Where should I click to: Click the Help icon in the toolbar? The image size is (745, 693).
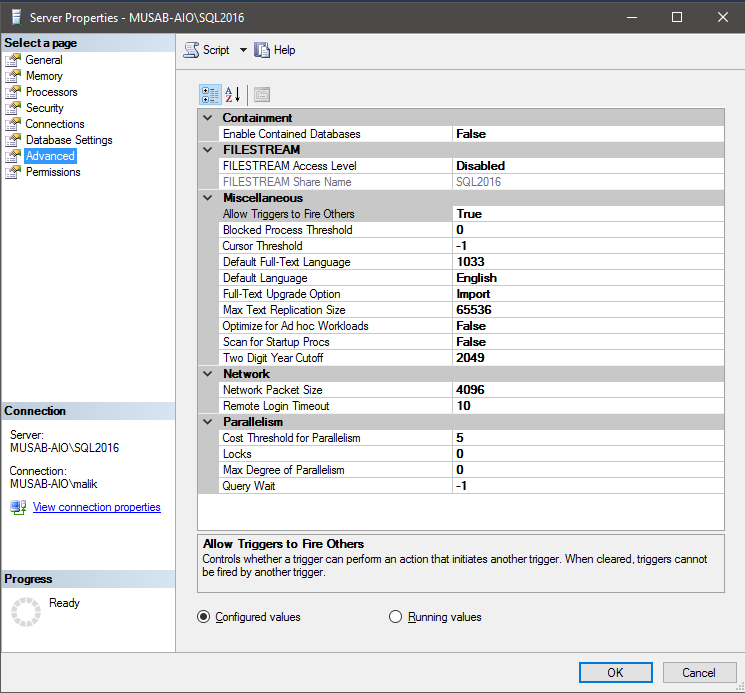click(x=263, y=50)
